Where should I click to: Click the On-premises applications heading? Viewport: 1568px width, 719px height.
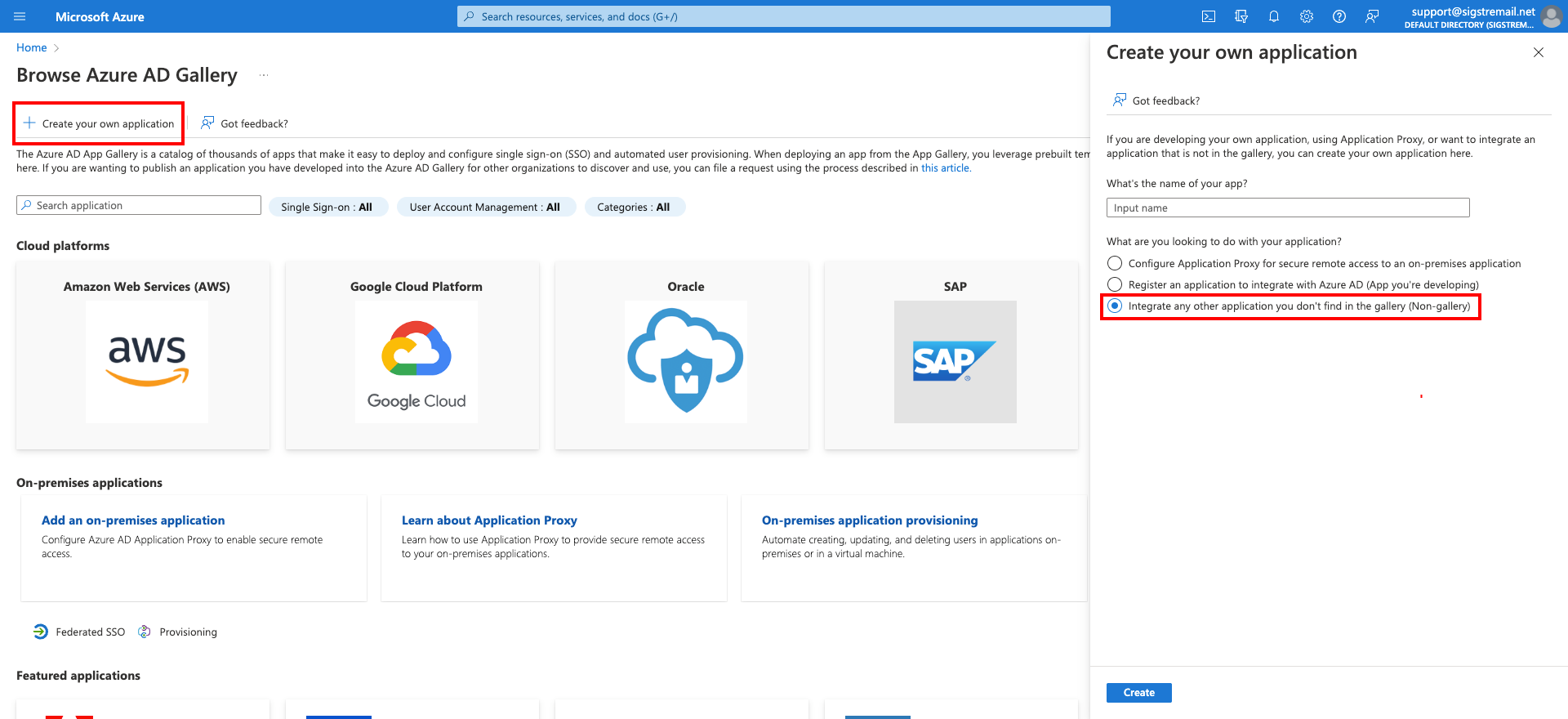(x=89, y=483)
